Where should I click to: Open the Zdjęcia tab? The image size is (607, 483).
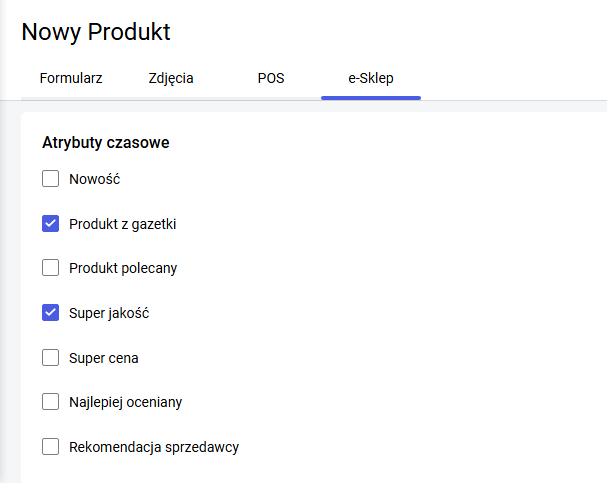(171, 78)
